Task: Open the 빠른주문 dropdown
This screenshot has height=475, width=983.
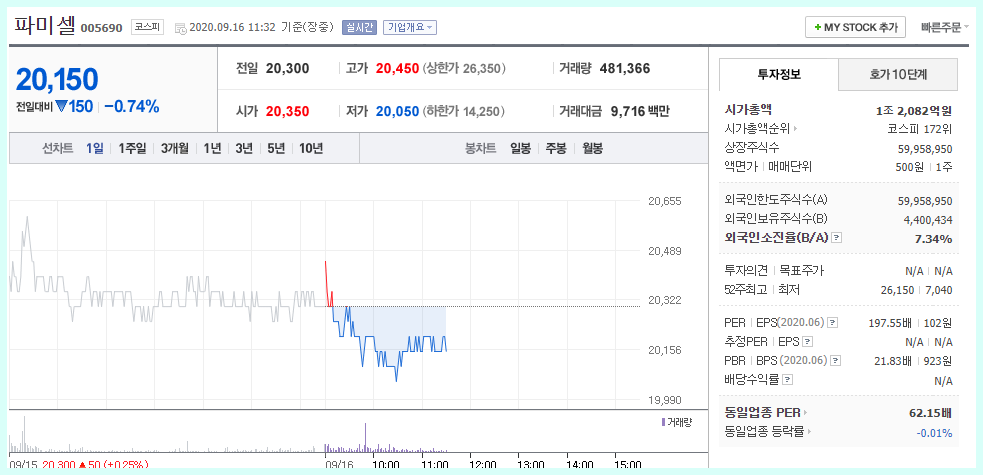Action: (945, 28)
